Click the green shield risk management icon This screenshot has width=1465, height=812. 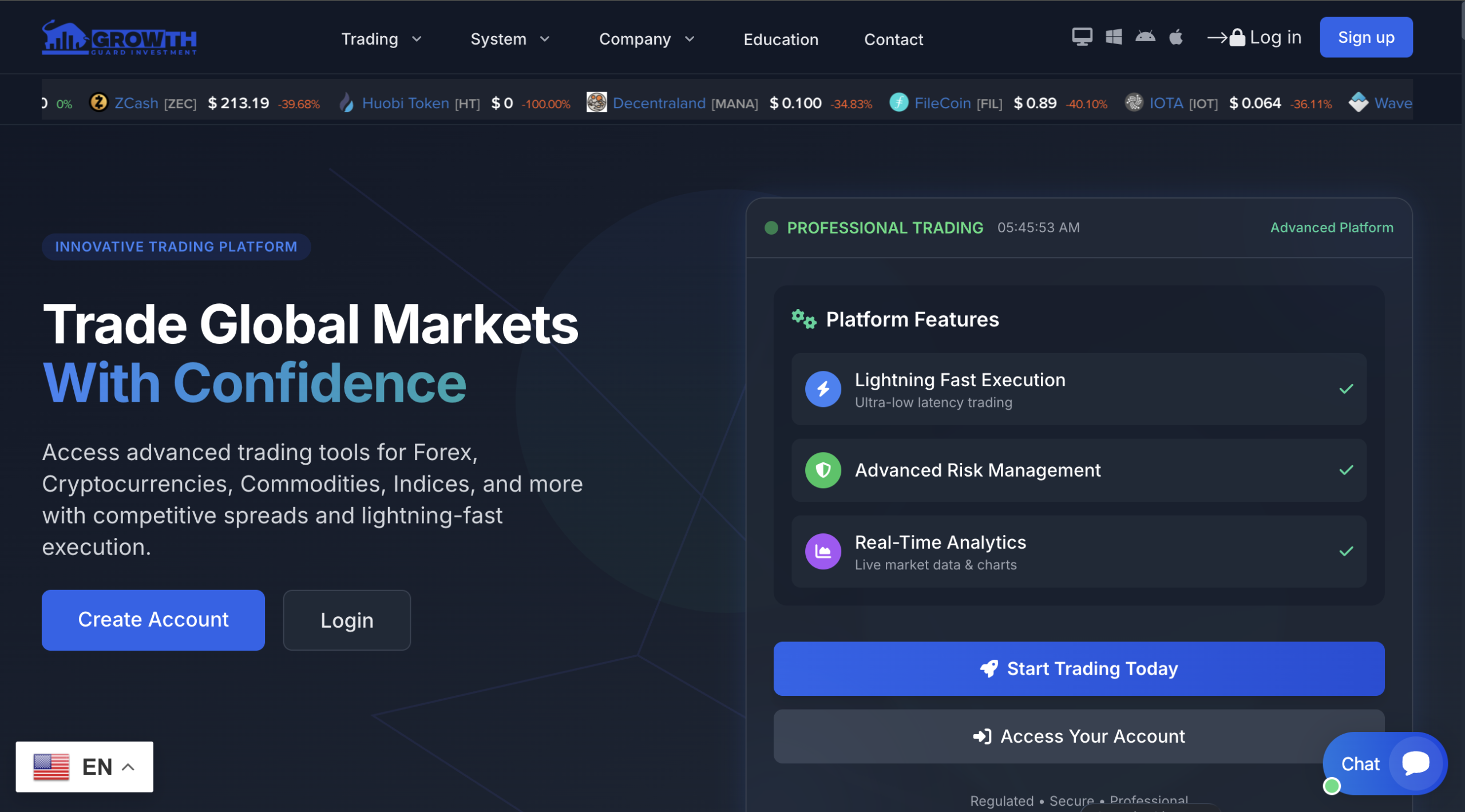pyautogui.click(x=823, y=470)
